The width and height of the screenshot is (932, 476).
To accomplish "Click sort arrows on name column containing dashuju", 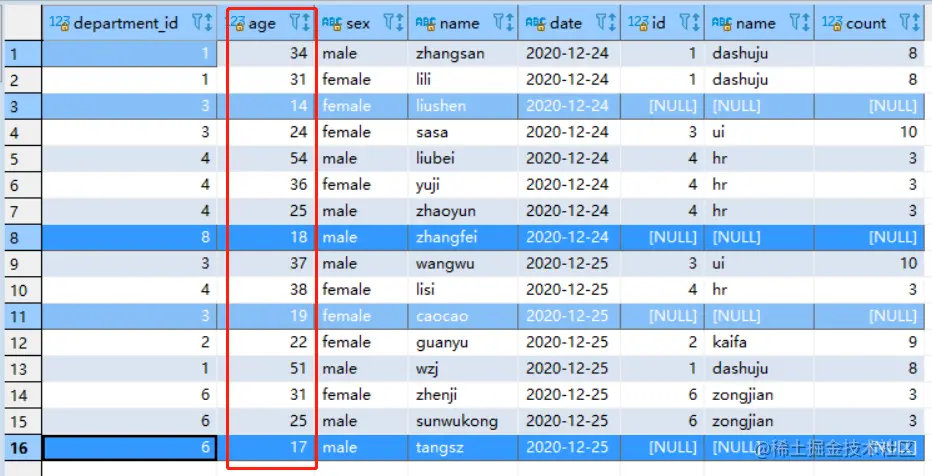I will pos(806,23).
